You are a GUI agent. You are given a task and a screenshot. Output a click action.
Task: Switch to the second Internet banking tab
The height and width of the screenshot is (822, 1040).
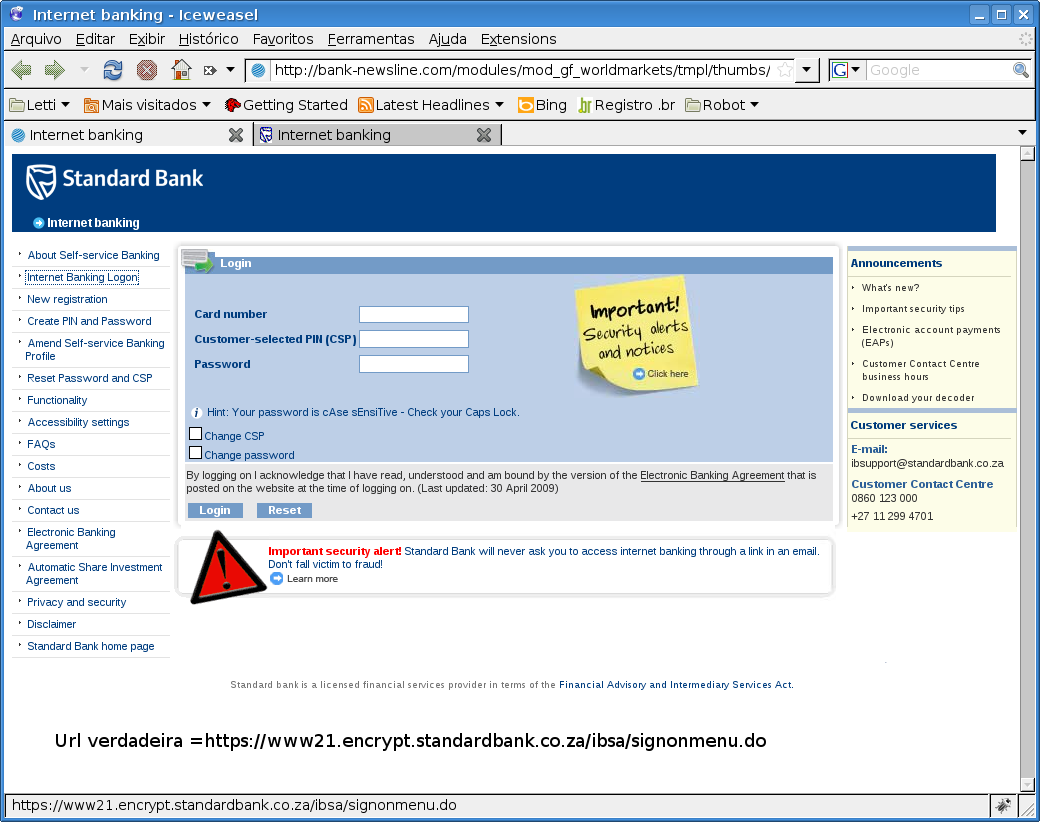coord(376,135)
